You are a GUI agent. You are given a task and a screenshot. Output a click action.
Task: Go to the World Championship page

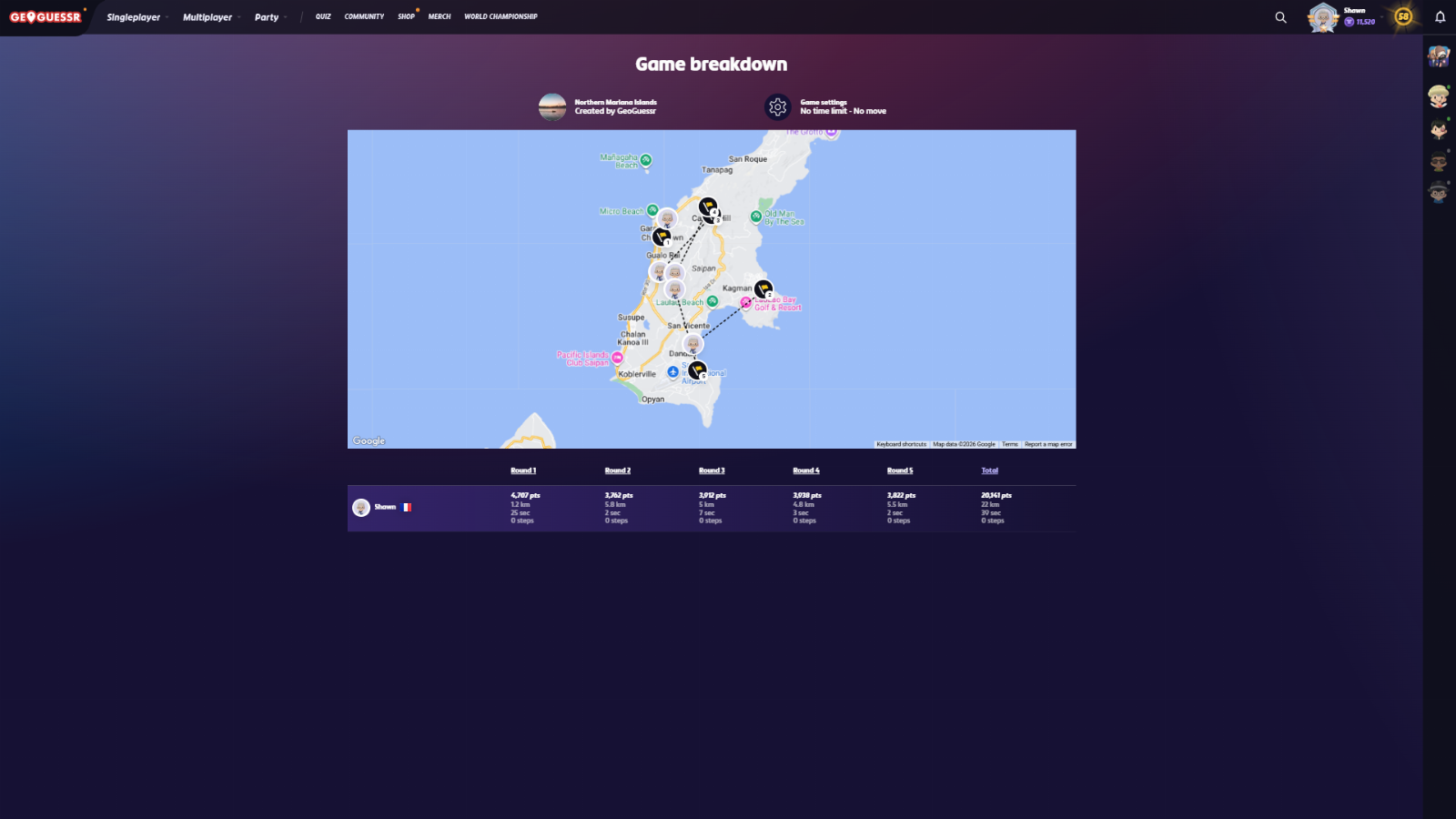click(x=500, y=16)
